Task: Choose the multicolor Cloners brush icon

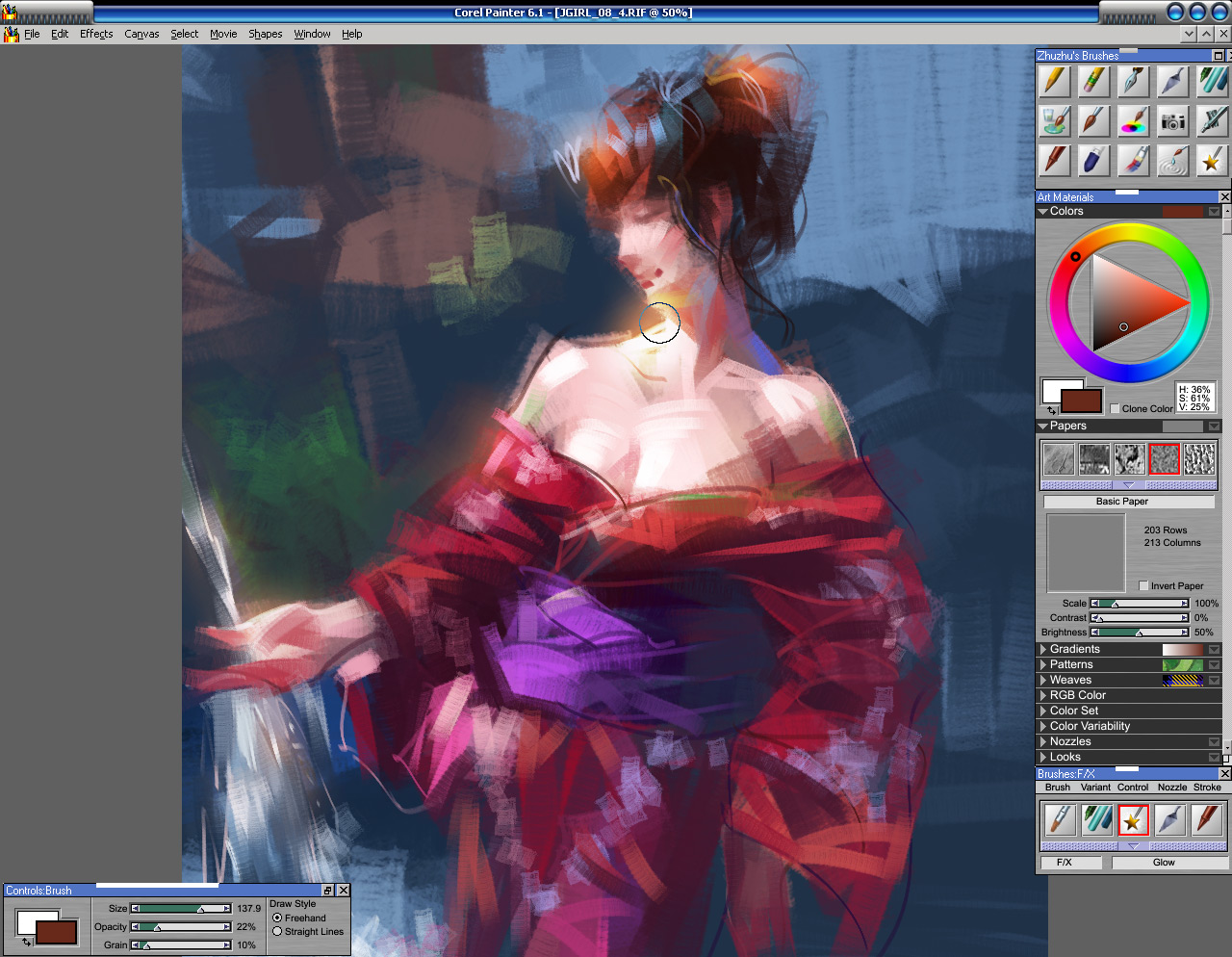Action: (1134, 160)
